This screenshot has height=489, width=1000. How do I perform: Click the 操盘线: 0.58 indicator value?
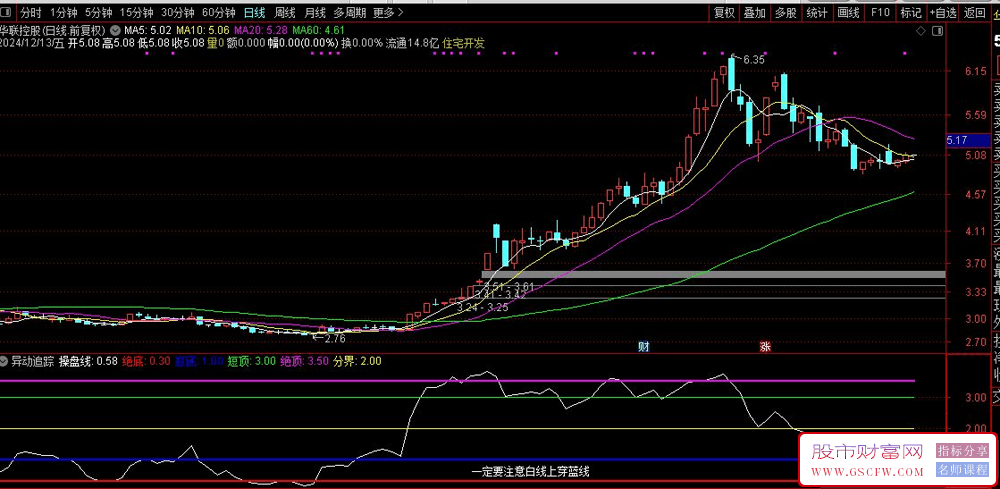[x=88, y=361]
